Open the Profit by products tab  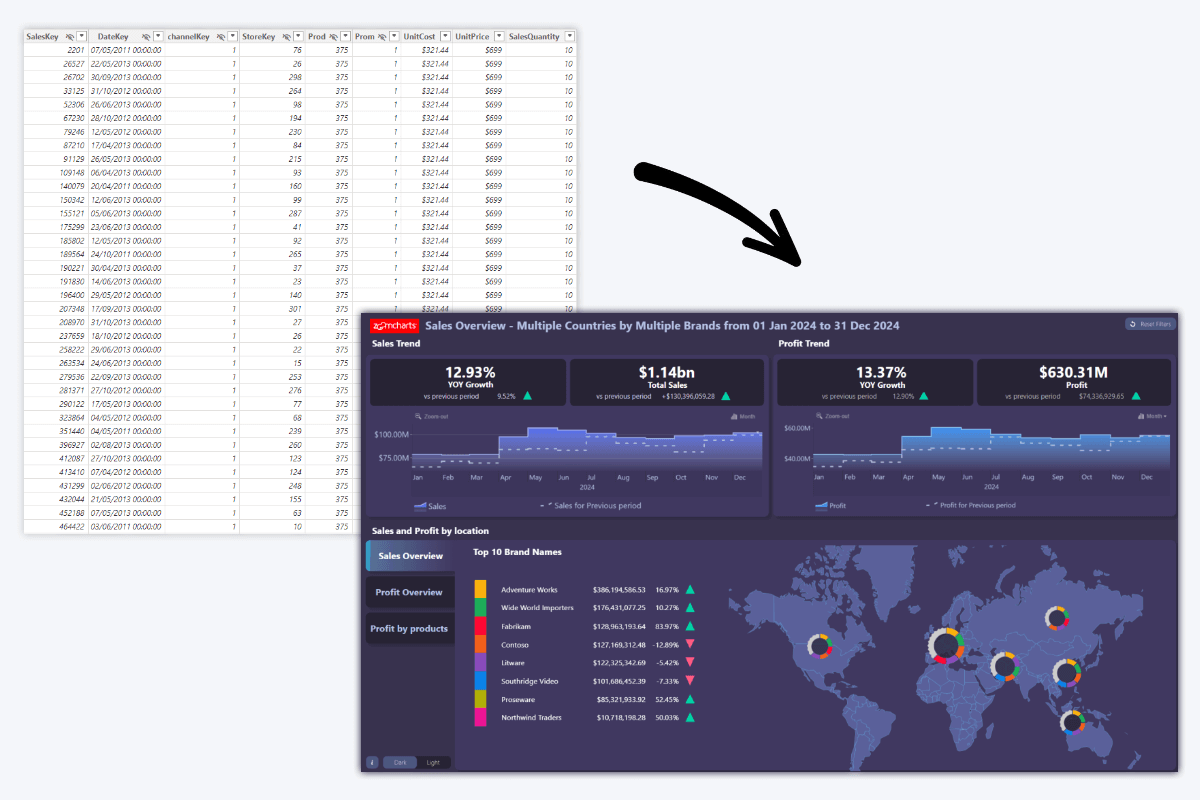coord(409,629)
